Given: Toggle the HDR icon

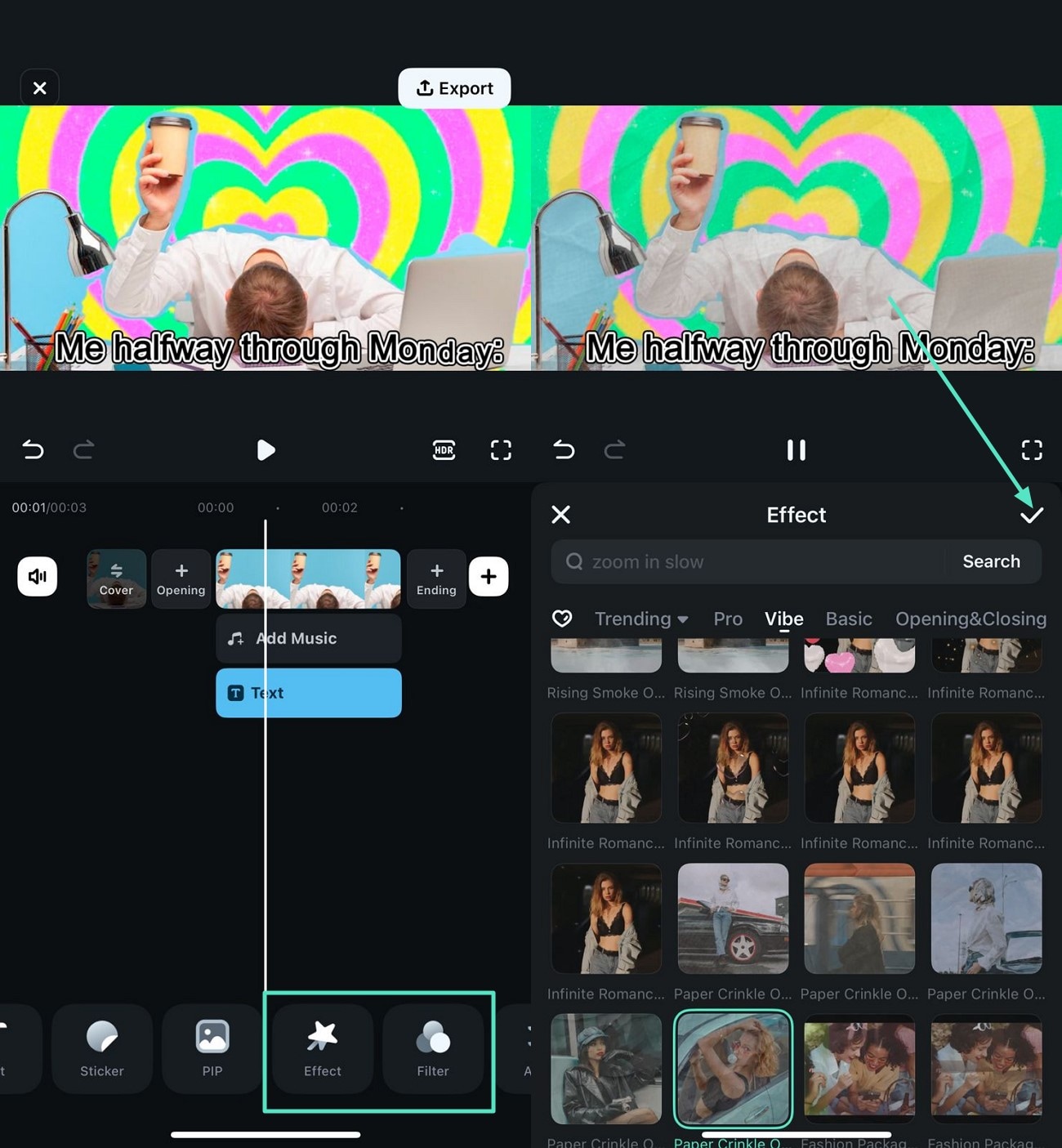Looking at the screenshot, I should [x=444, y=450].
